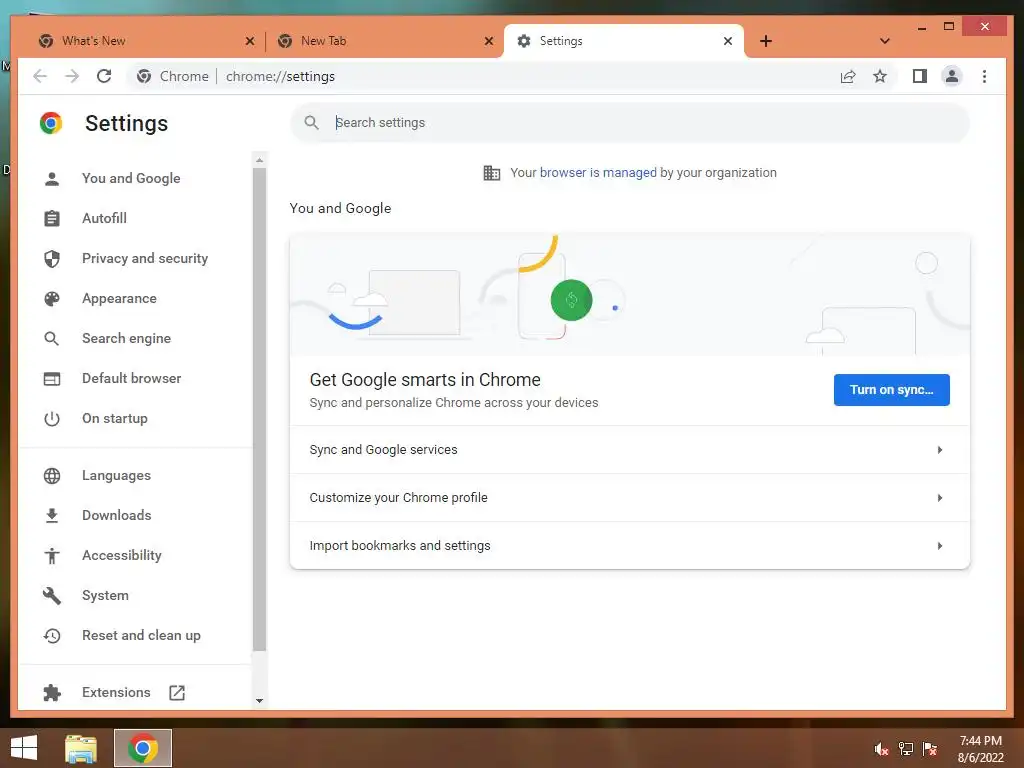1024x768 pixels.
Task: Open the side panel icon
Action: tap(920, 76)
